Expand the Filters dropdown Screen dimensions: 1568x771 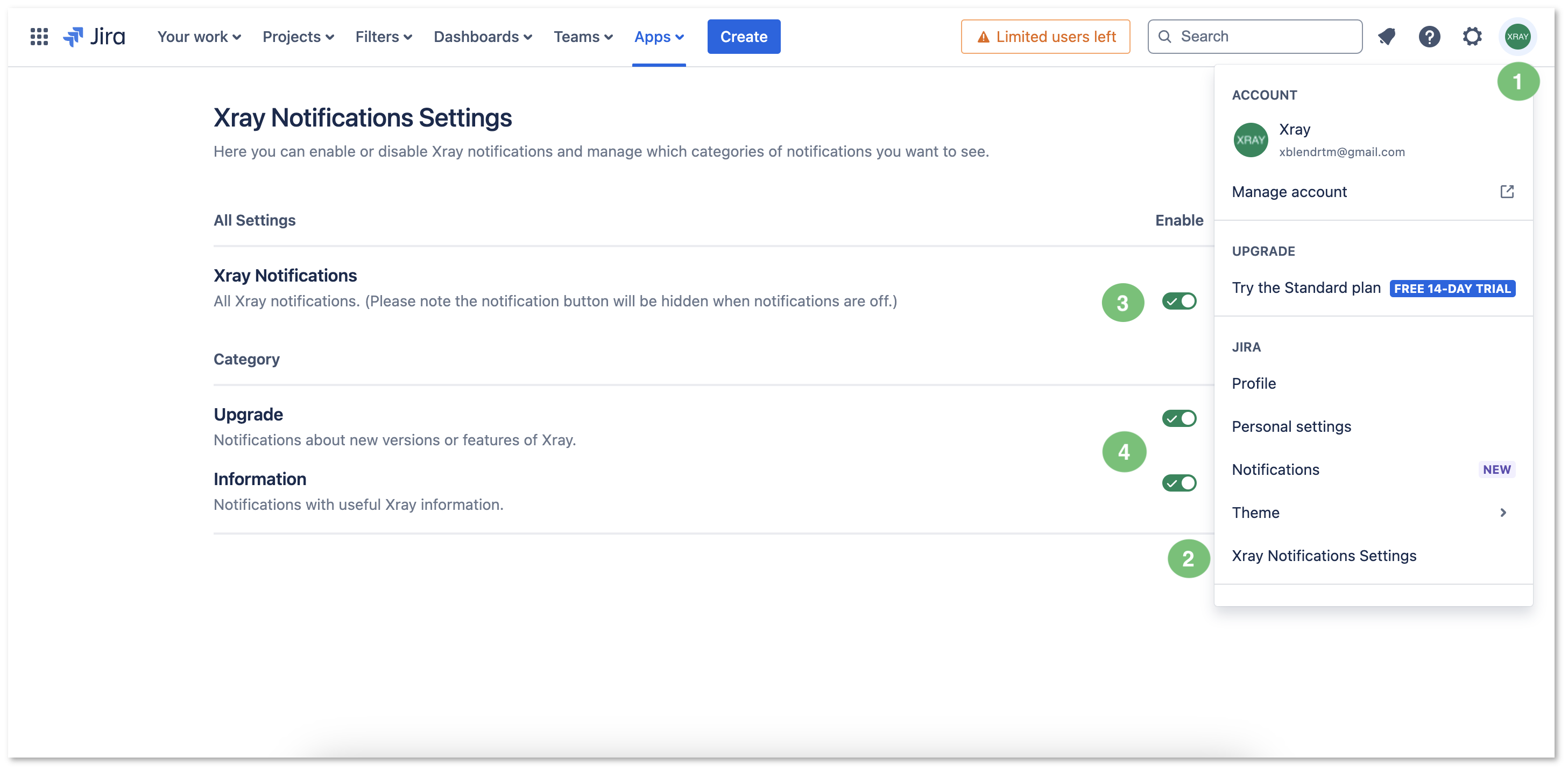pyautogui.click(x=384, y=37)
